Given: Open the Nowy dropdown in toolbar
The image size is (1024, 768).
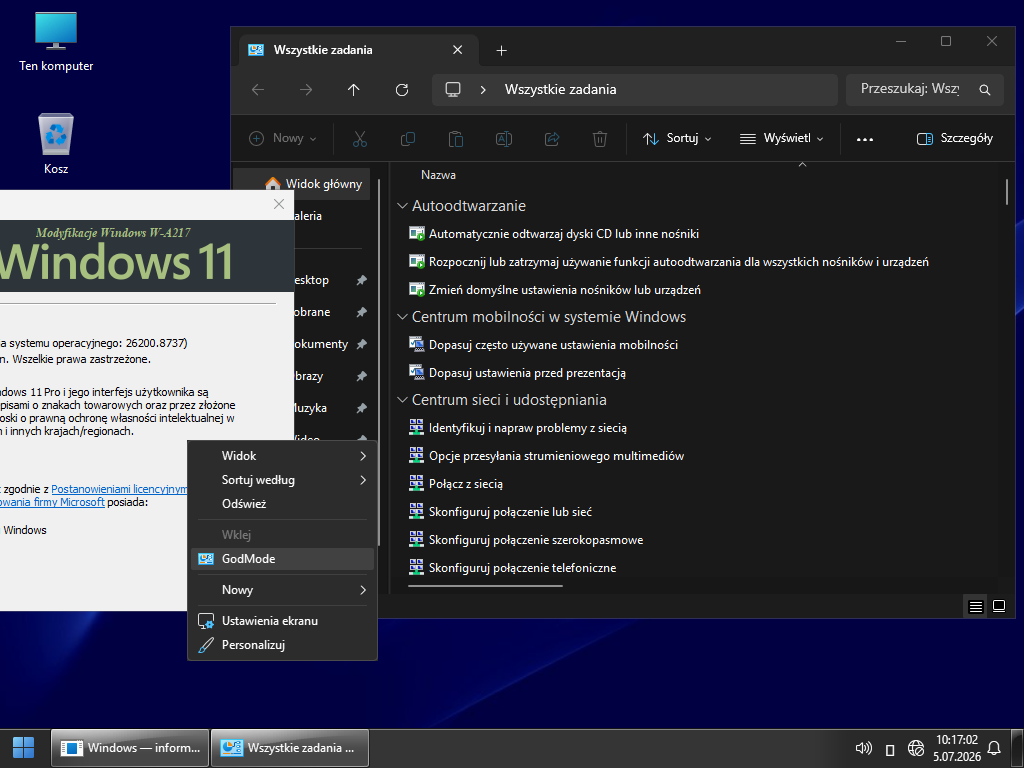Looking at the screenshot, I should click(283, 138).
